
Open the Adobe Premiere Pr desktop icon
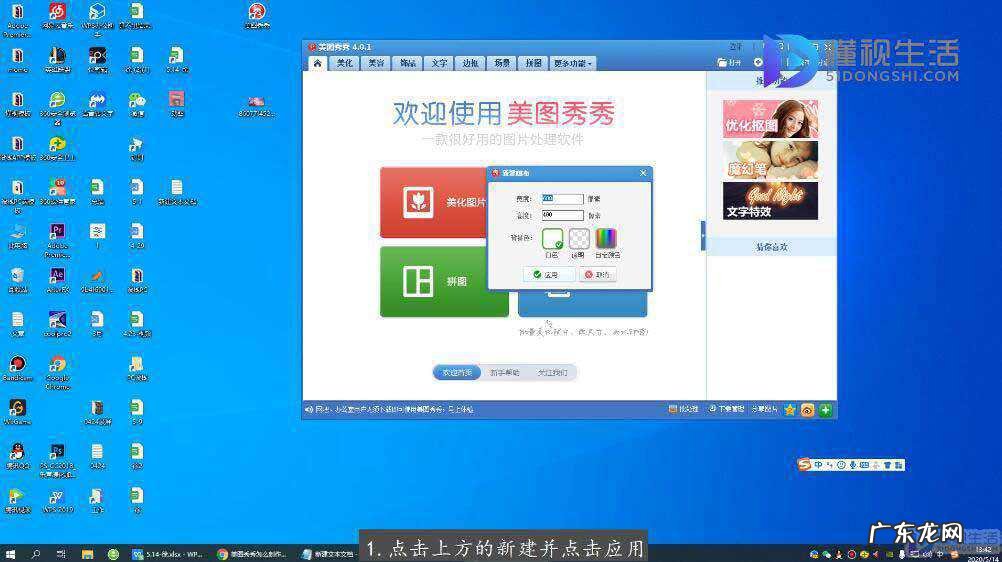(57, 240)
